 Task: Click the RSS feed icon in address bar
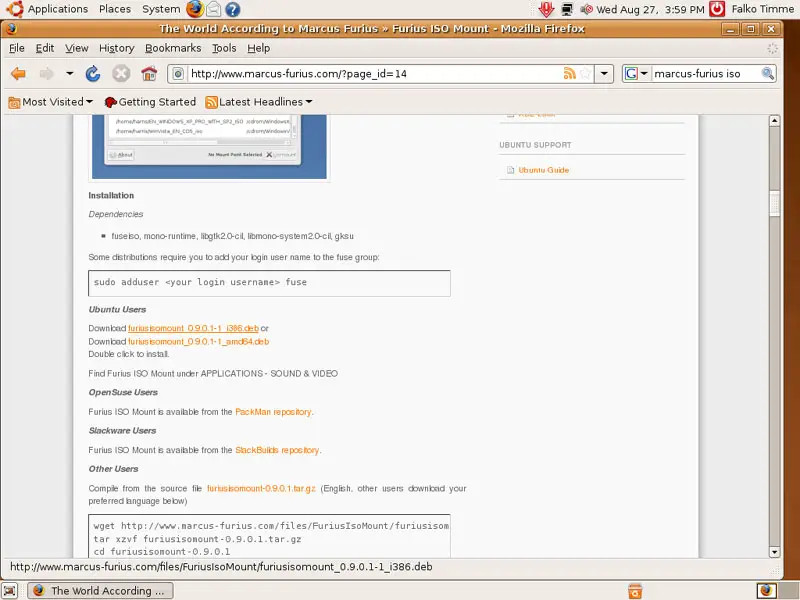[x=569, y=73]
